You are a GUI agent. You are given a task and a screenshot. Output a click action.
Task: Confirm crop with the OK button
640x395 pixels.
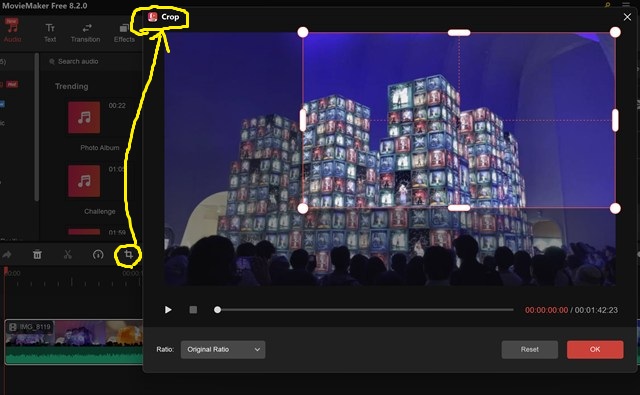[x=595, y=350]
